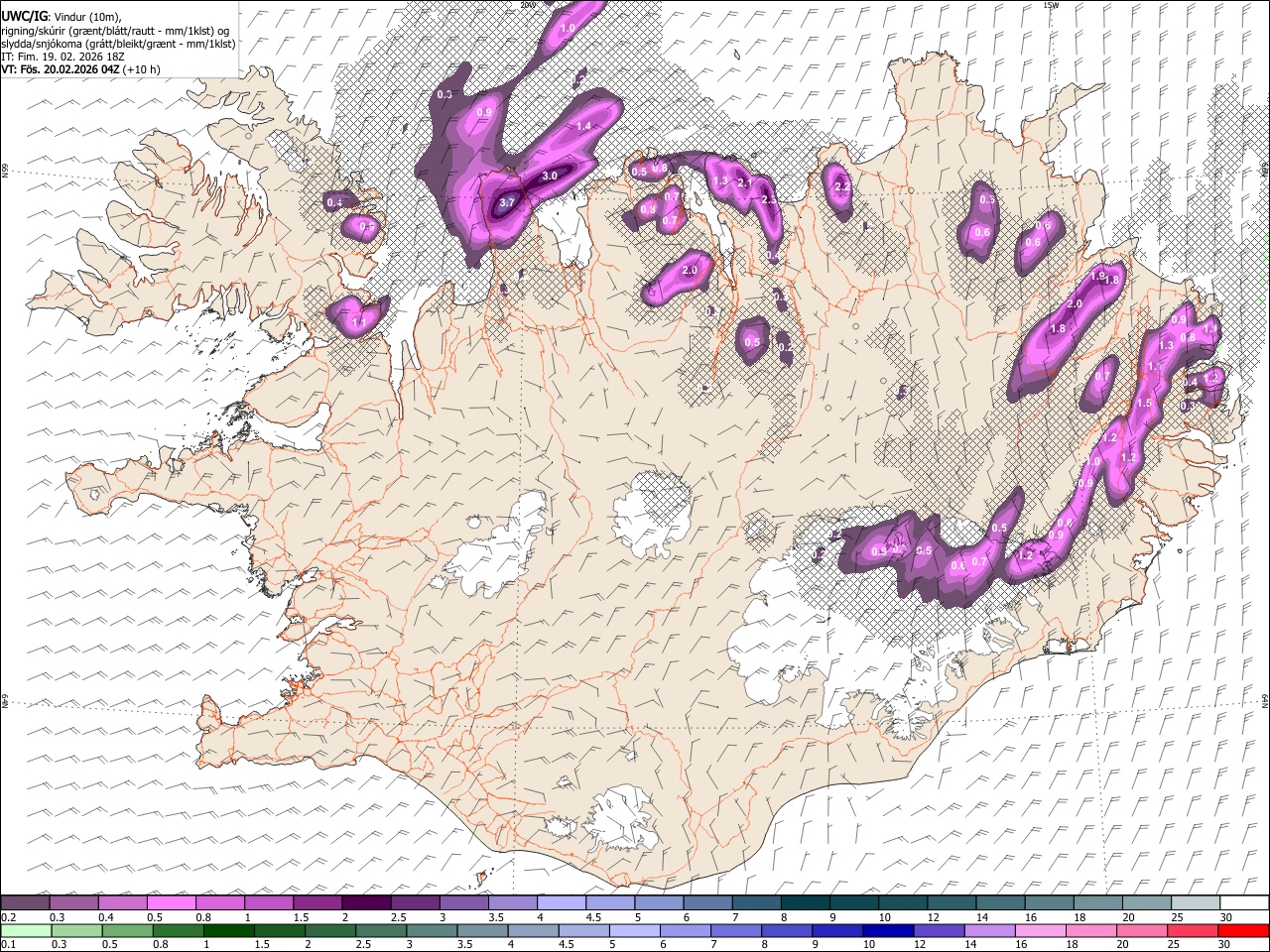This screenshot has height=952, width=1270.
Task: Click the 'rigning/skúrir' legend description line
Action: pos(116,30)
